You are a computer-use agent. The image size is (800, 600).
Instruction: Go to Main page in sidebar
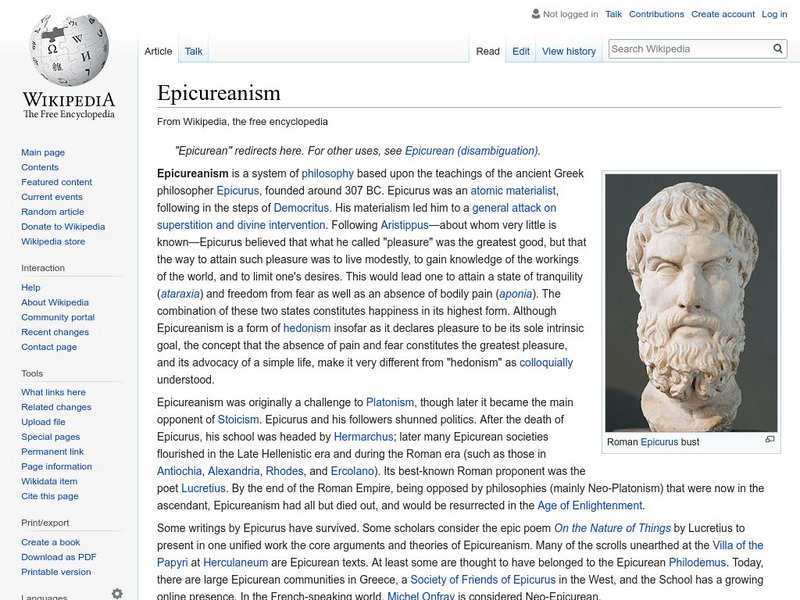click(x=43, y=152)
